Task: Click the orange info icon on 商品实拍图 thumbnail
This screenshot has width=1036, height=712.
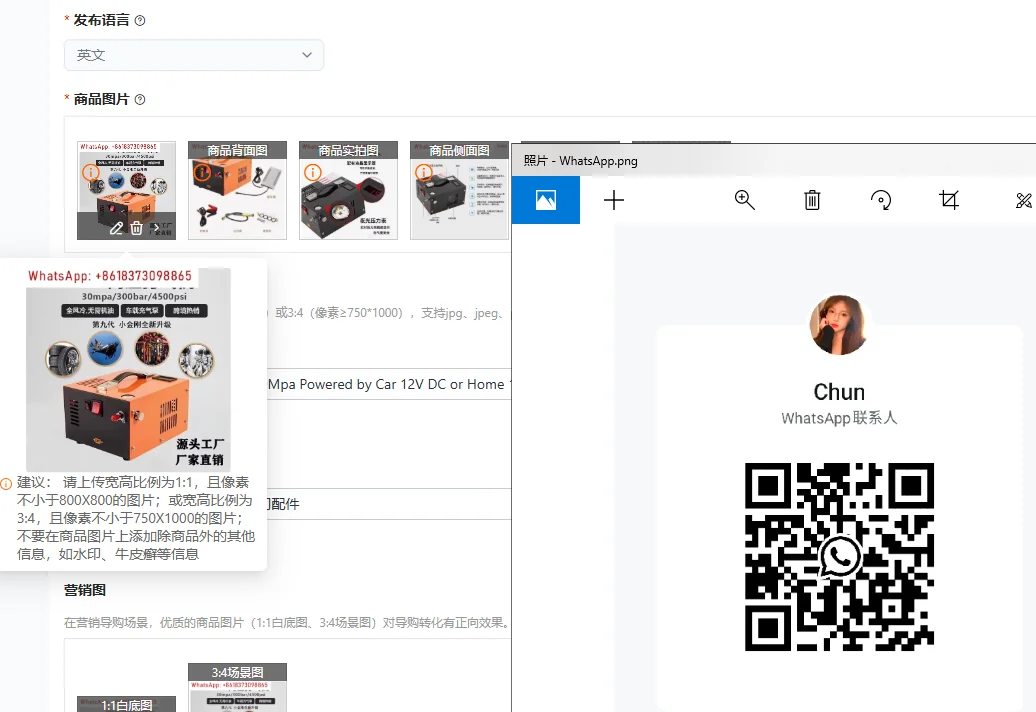Action: [313, 172]
